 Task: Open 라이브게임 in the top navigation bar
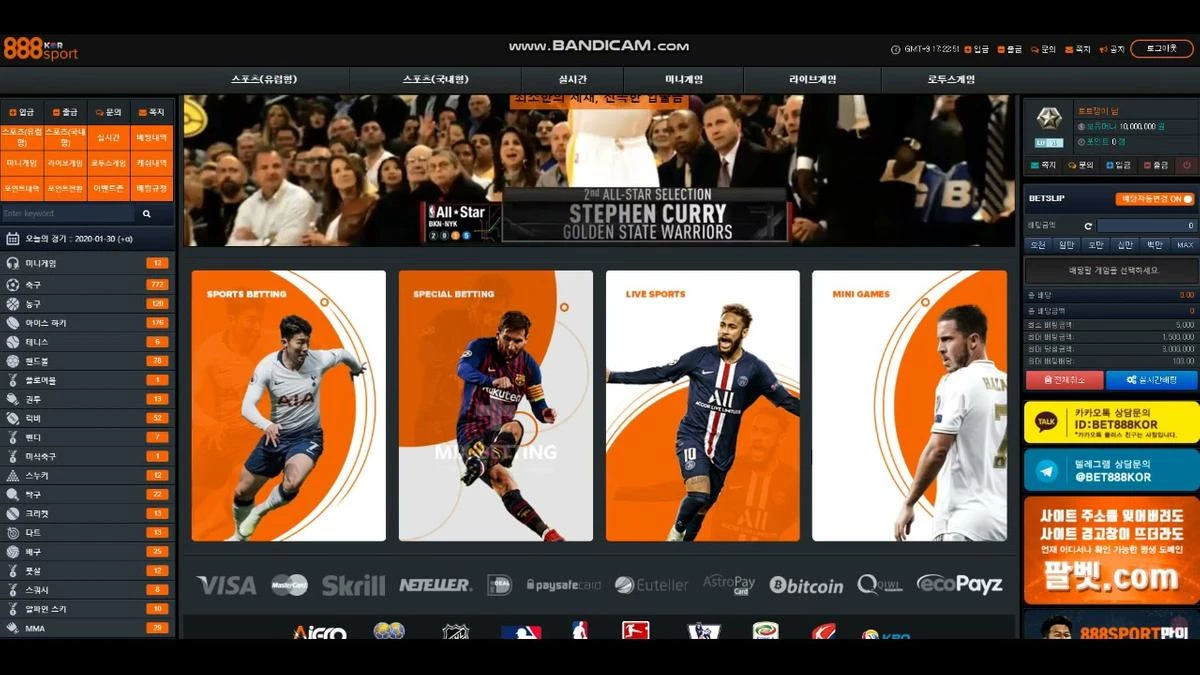812,80
